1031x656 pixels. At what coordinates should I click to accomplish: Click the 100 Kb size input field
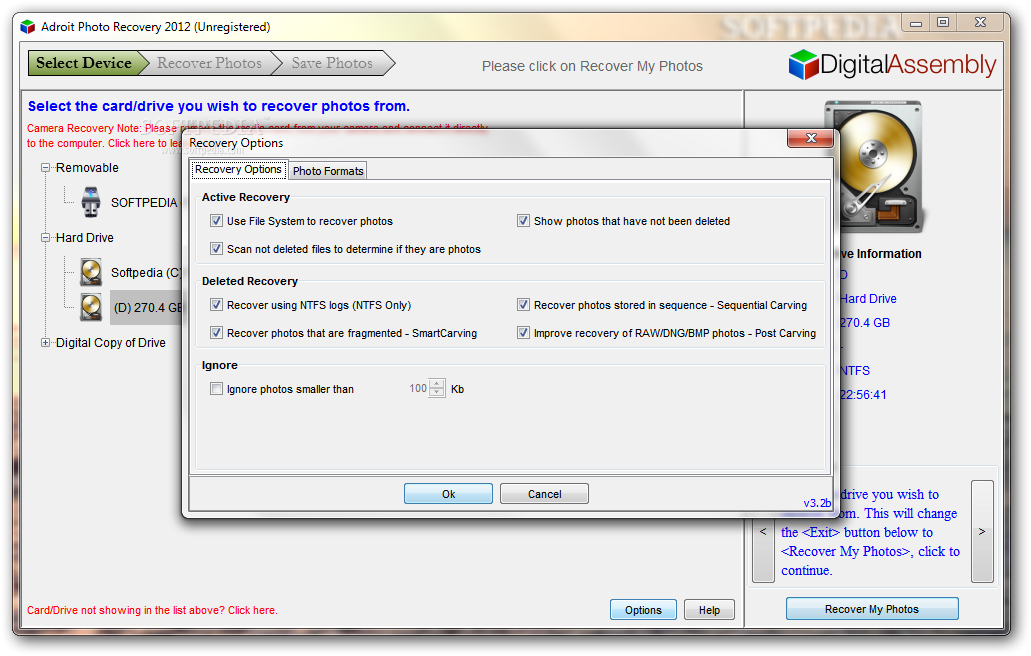pos(416,388)
